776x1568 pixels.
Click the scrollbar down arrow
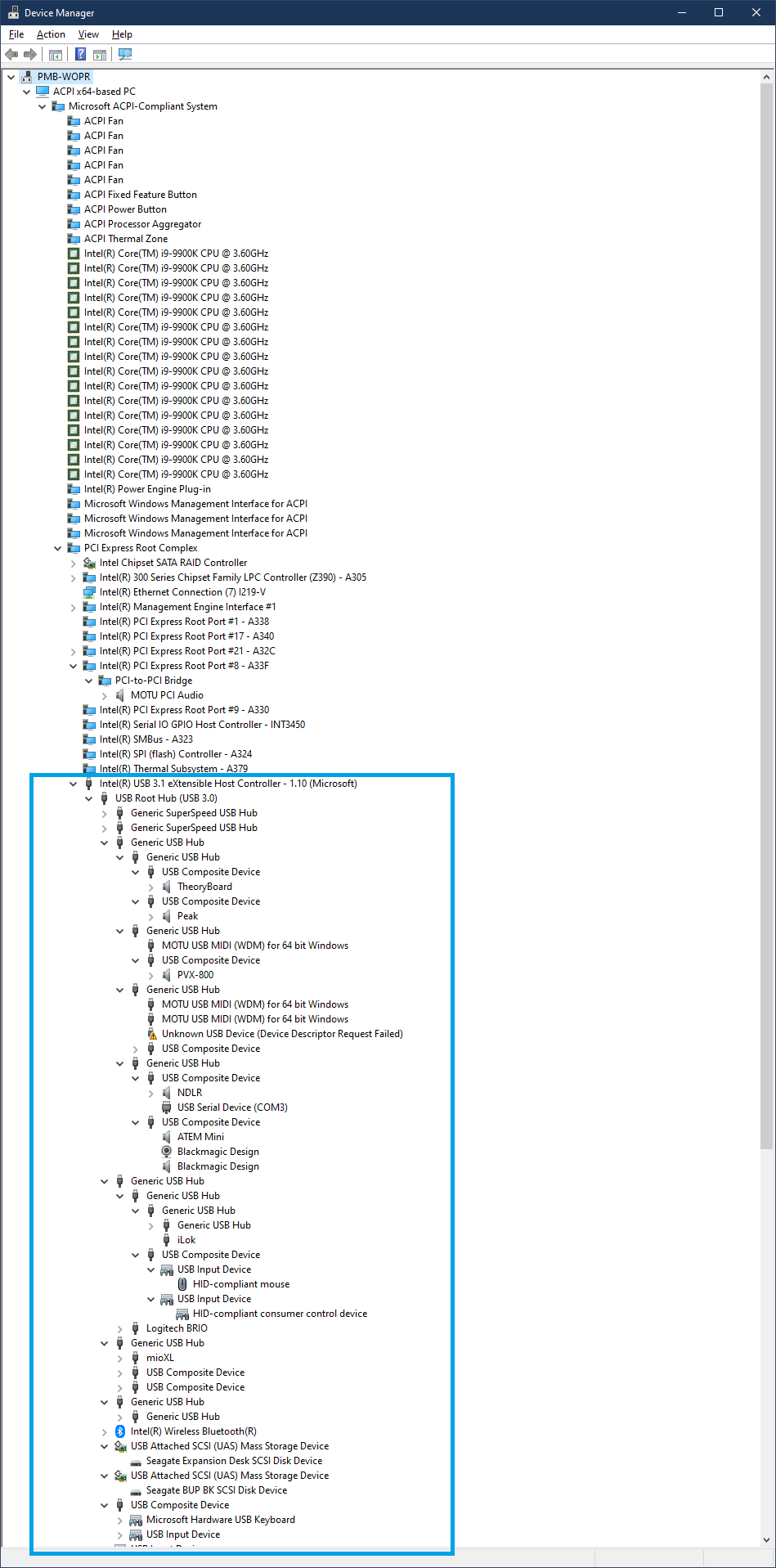[767, 1539]
